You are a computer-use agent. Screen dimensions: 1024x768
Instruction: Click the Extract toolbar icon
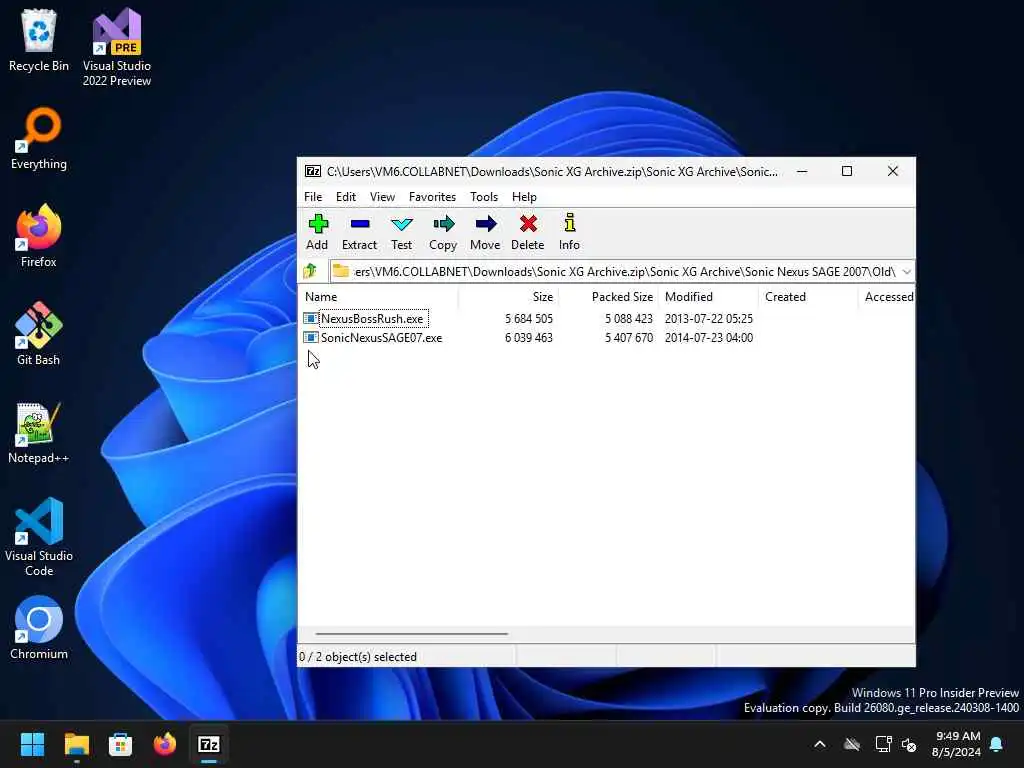360,224
